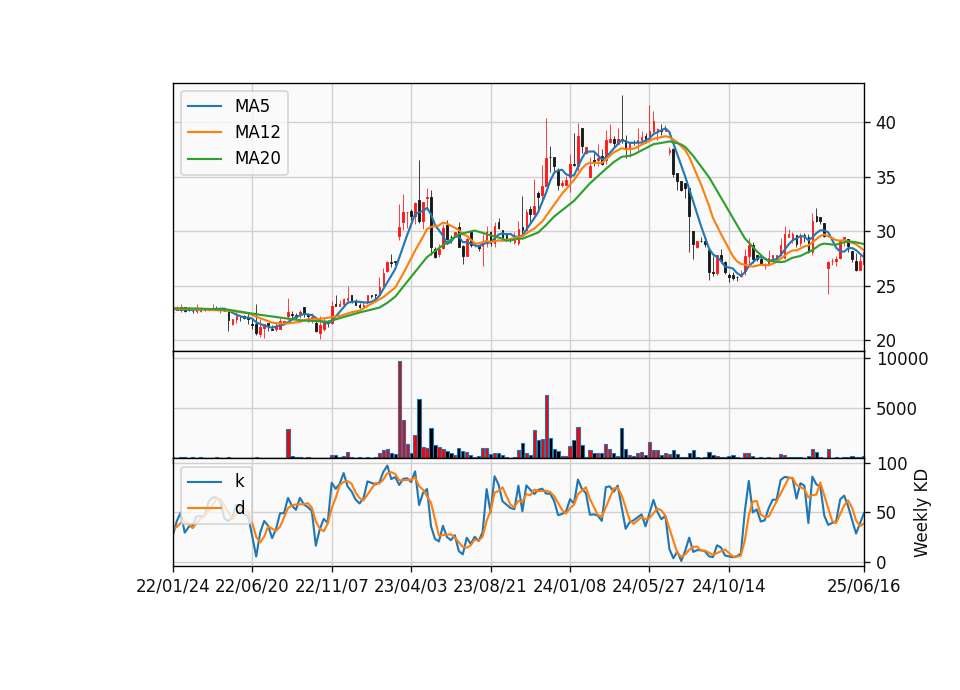
Task: Click the MA5 legend label
Action: [x=252, y=106]
